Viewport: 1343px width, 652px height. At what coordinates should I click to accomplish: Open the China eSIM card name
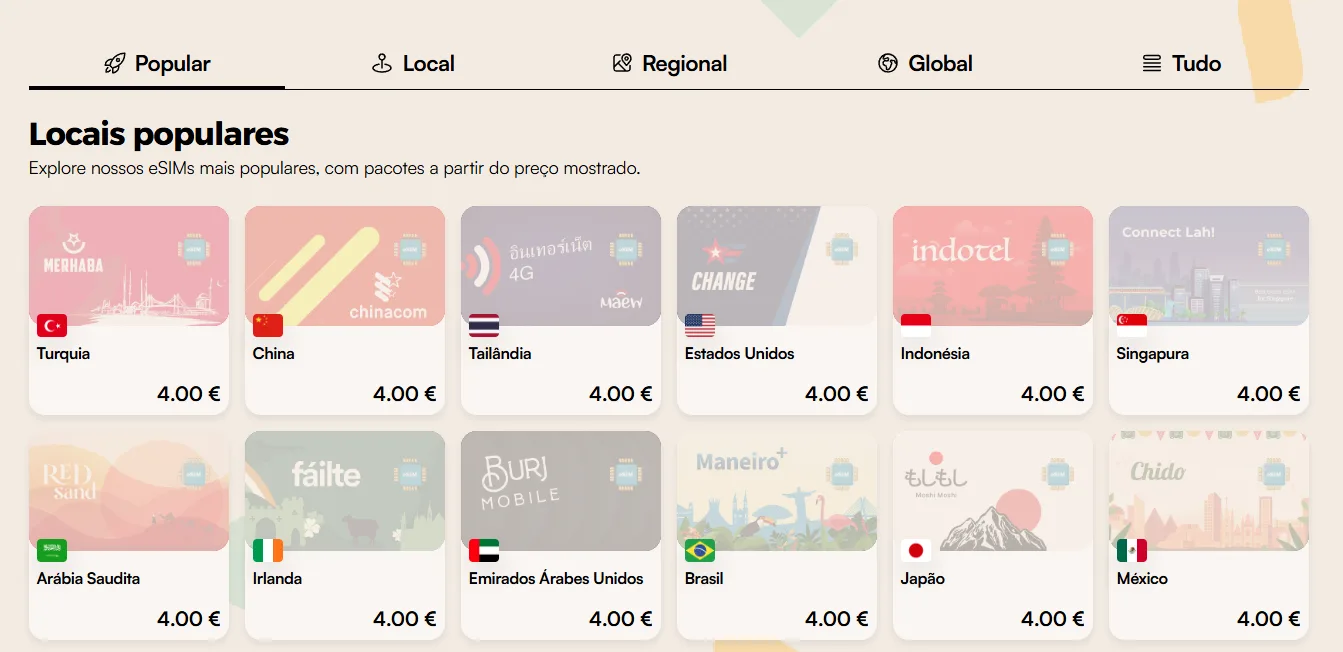[x=274, y=354]
